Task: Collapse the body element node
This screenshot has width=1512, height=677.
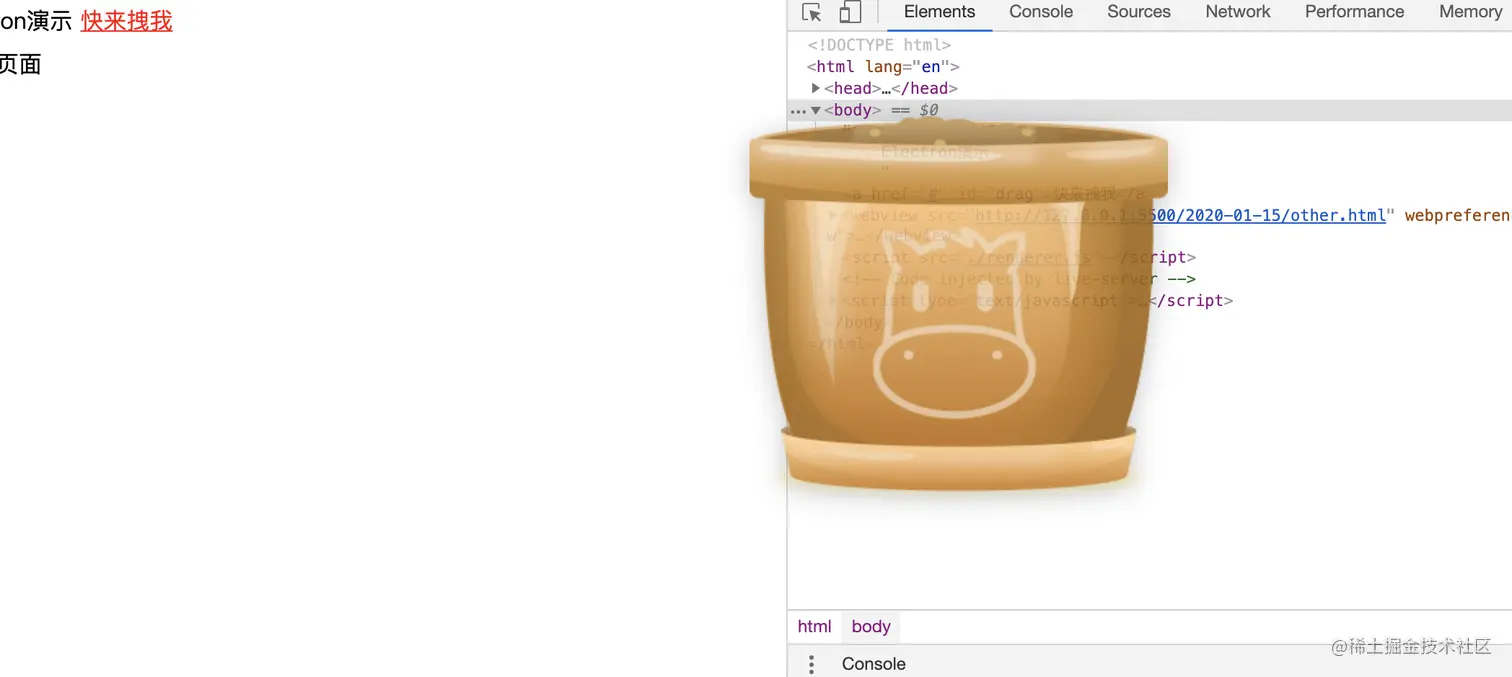Action: coord(816,110)
